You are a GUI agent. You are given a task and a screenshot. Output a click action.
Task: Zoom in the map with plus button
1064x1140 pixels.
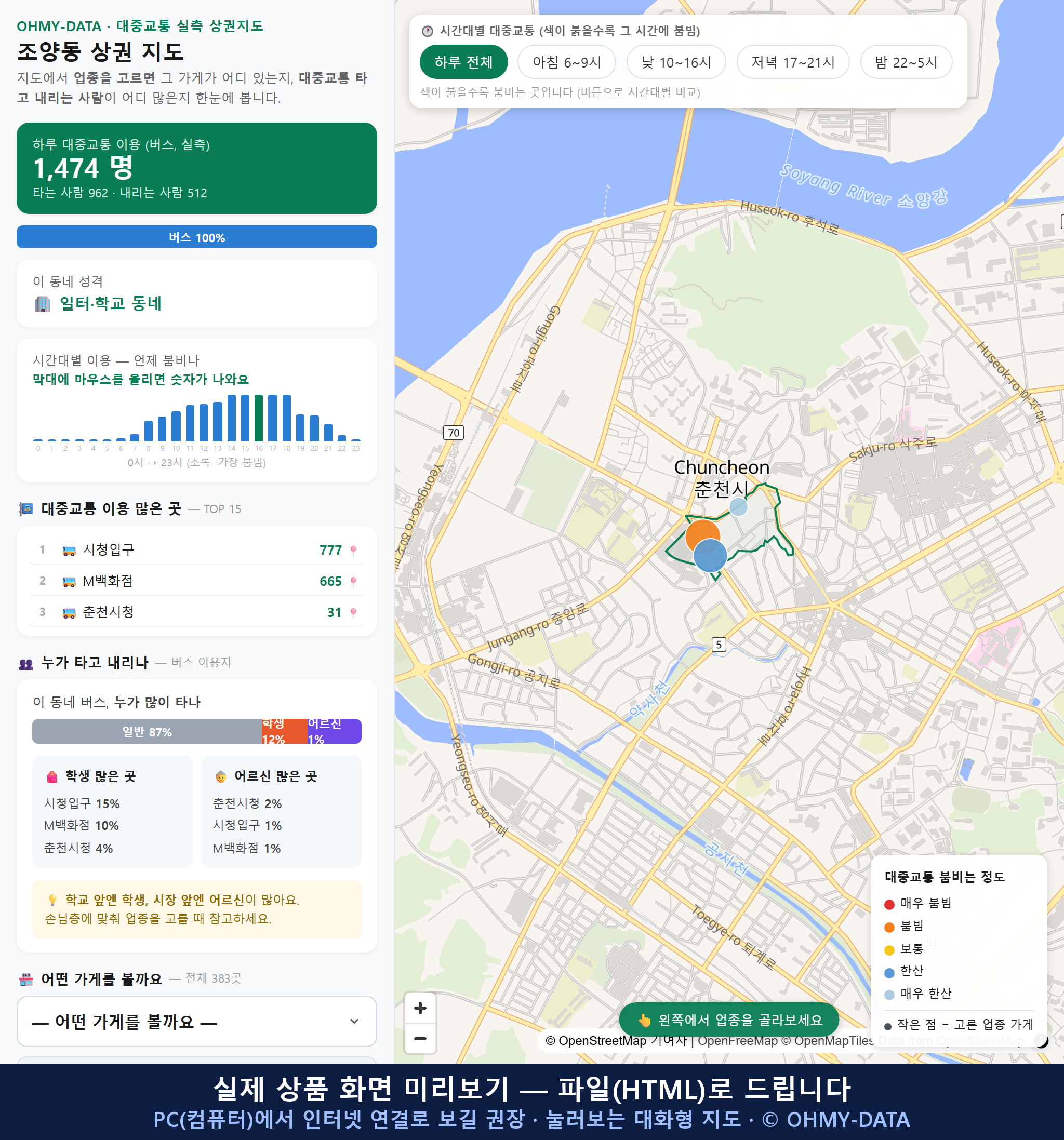(x=420, y=1008)
